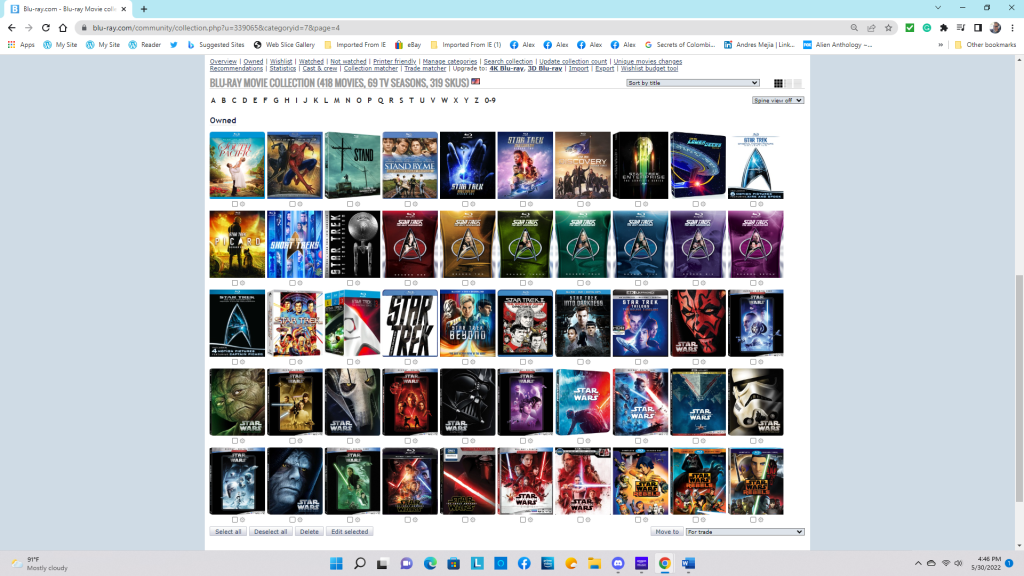Open the eBay bookmark
The image size is (1024, 576).
click(411, 45)
